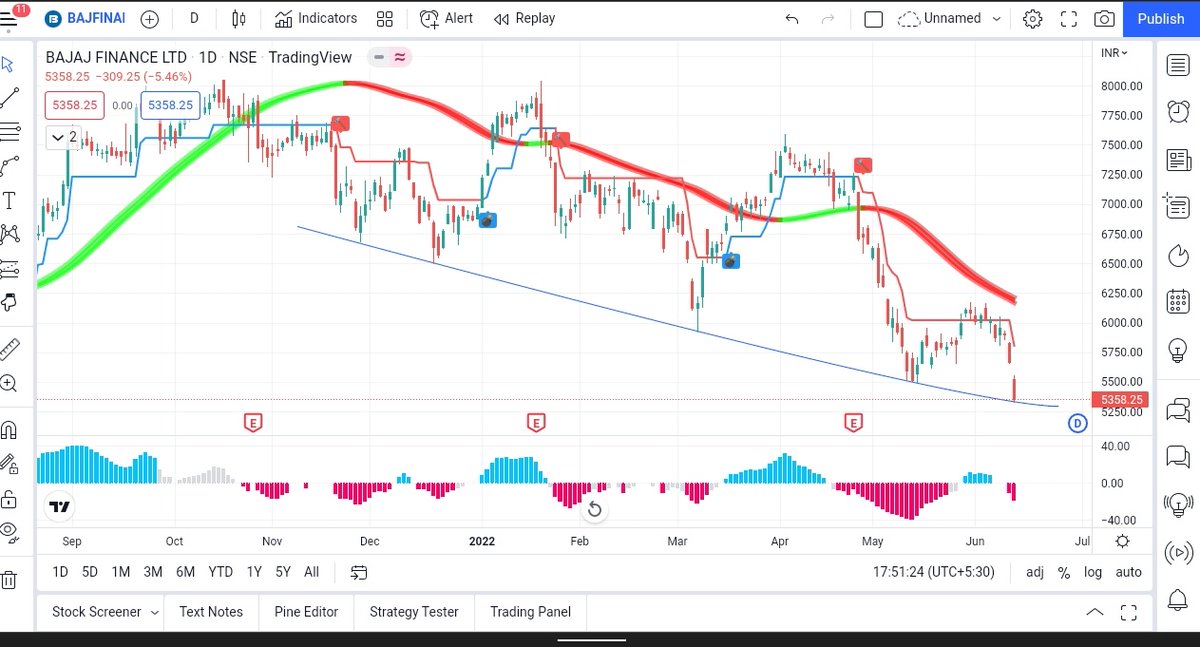Select the 5Y date range
Viewport: 1200px width, 647px height.
point(283,572)
